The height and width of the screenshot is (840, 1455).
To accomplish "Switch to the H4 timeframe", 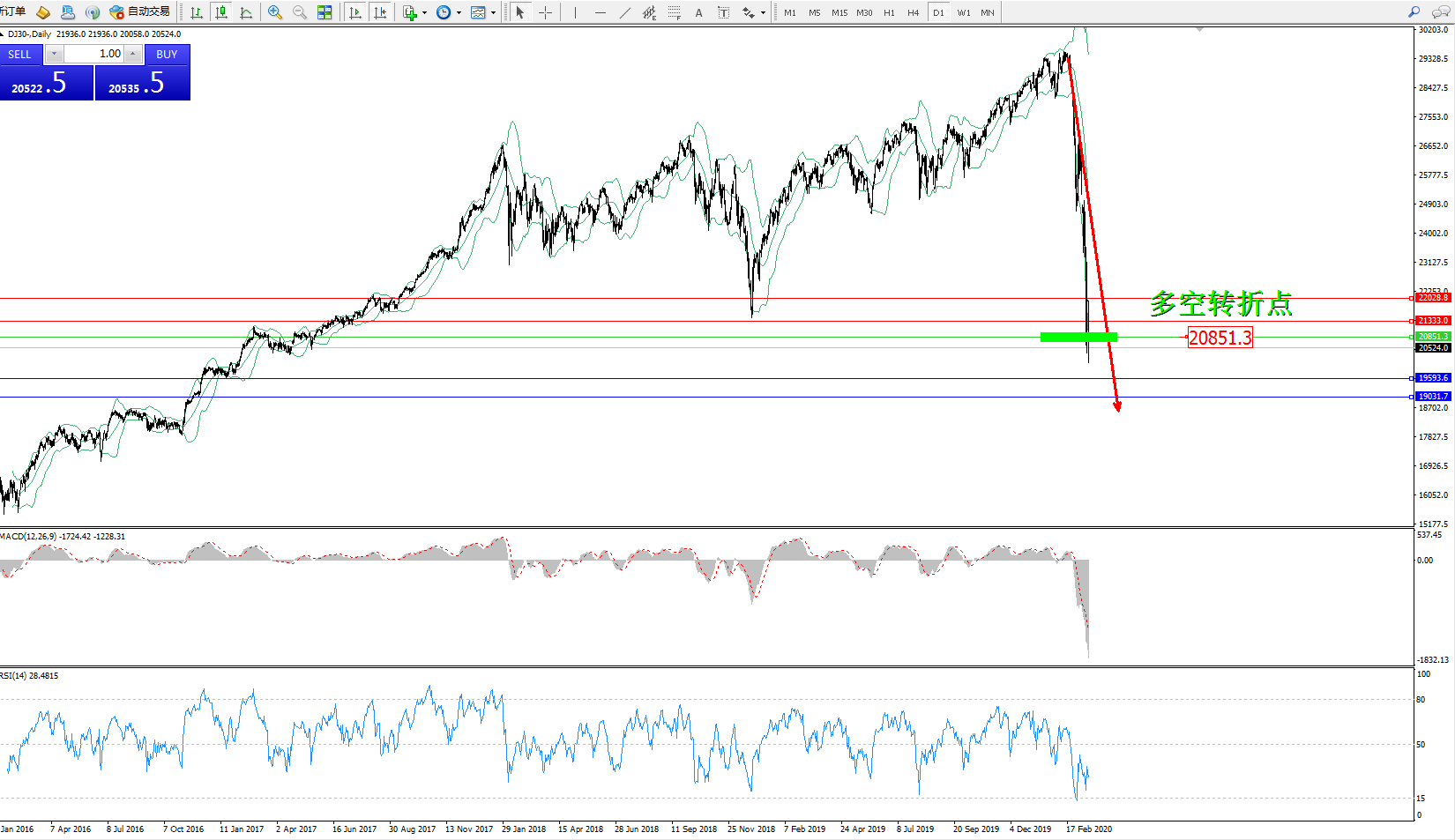I will 913,12.
